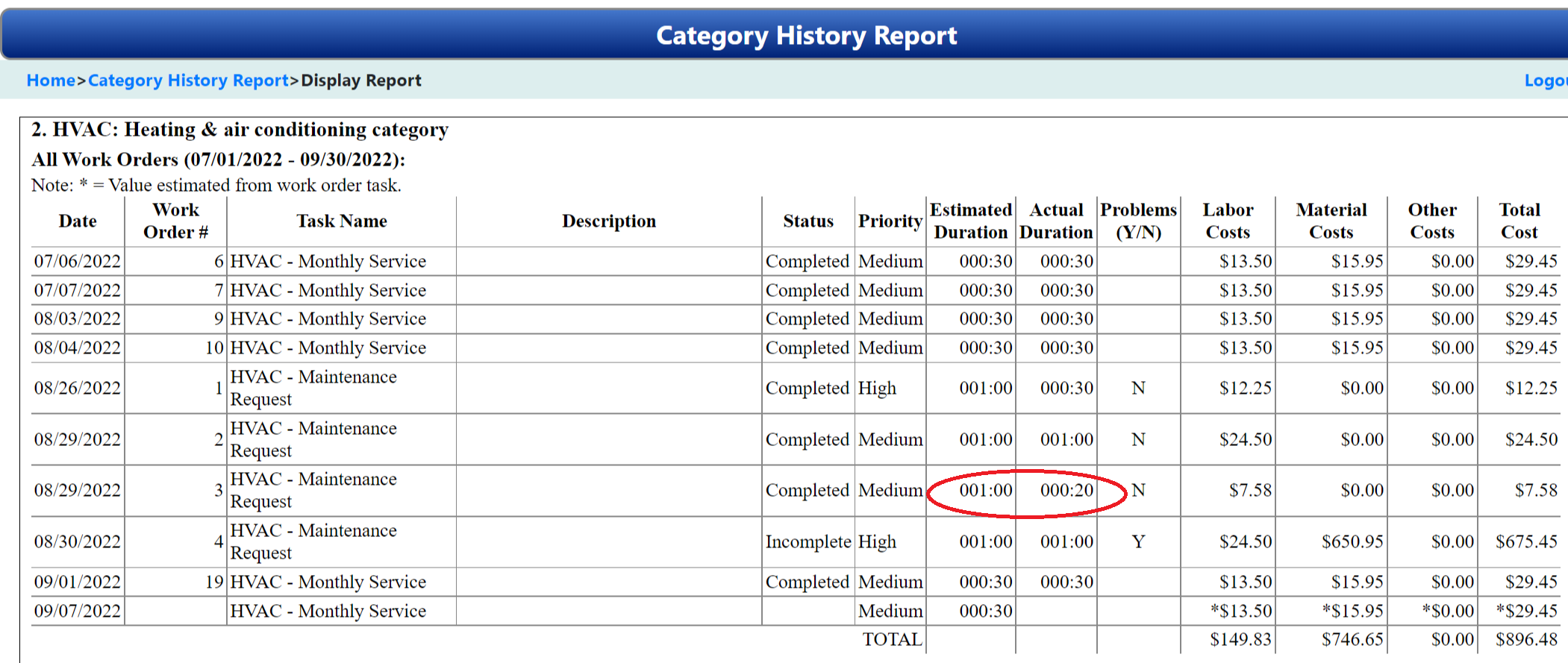This screenshot has width=1568, height=663.
Task: Click the $12.25 labor cost
Action: (1246, 389)
